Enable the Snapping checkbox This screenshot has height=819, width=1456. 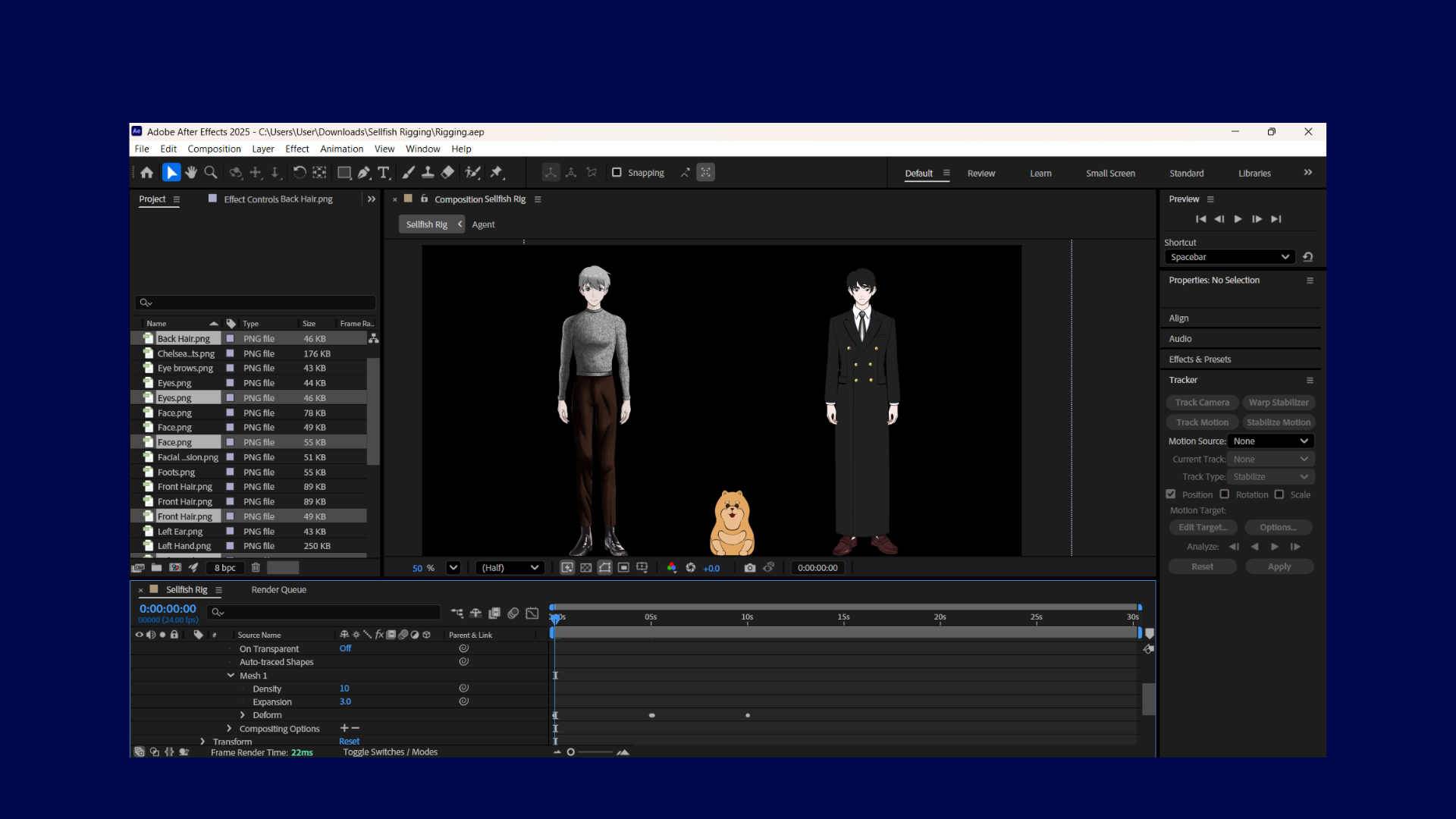click(617, 172)
